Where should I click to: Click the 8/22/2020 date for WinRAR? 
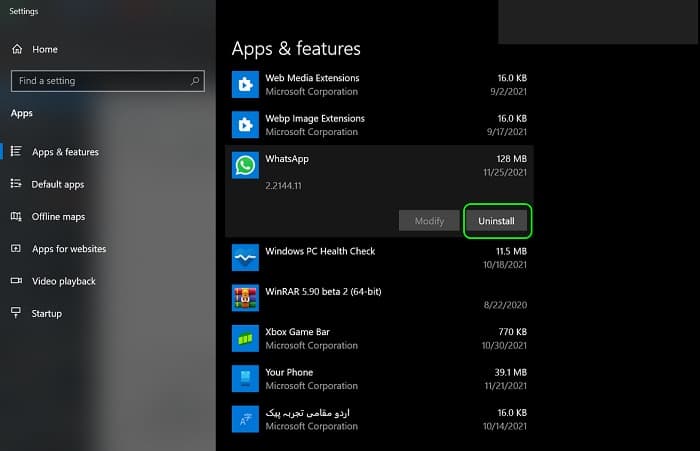(505, 305)
